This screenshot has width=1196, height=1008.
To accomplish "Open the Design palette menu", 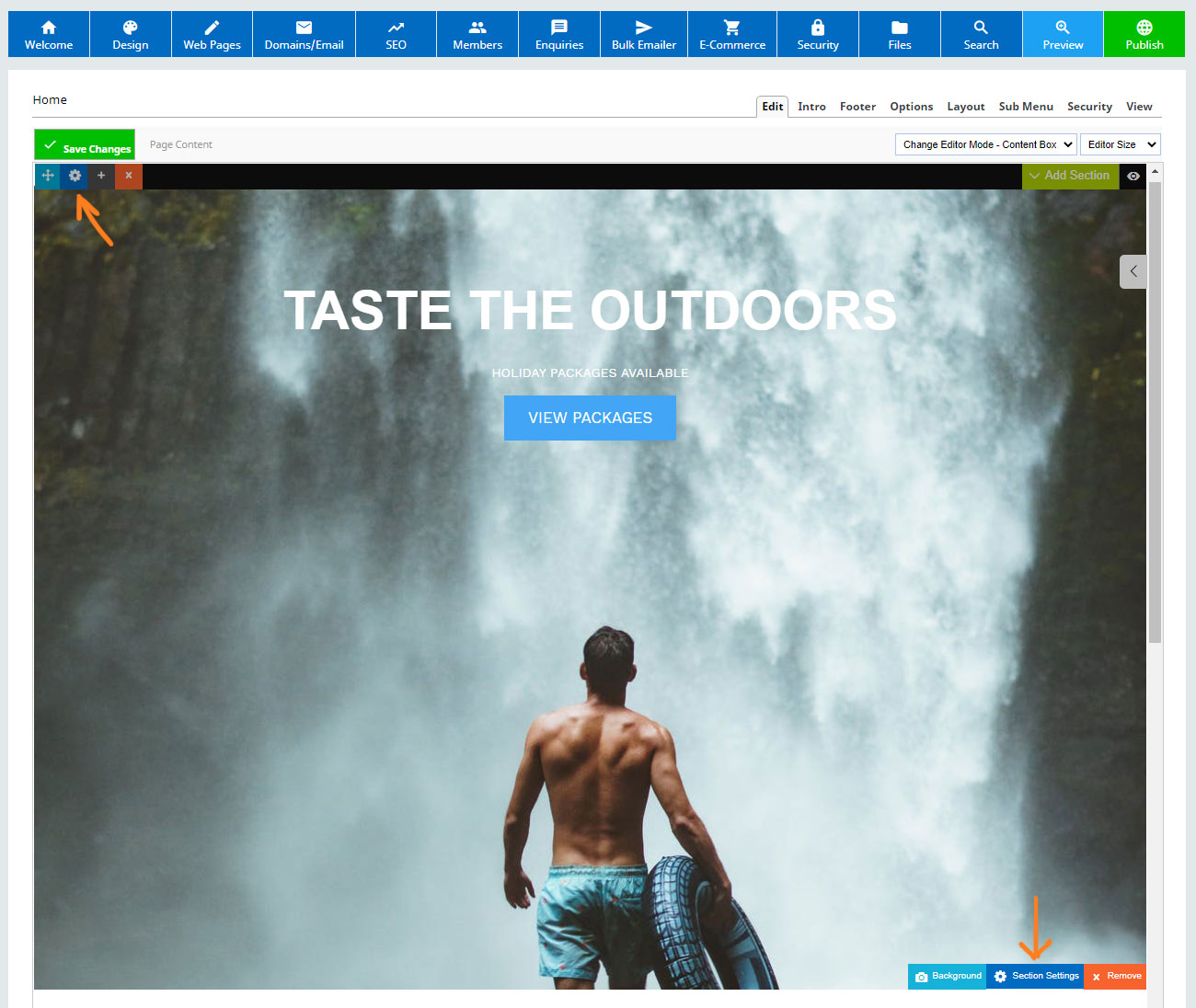I will point(131,34).
